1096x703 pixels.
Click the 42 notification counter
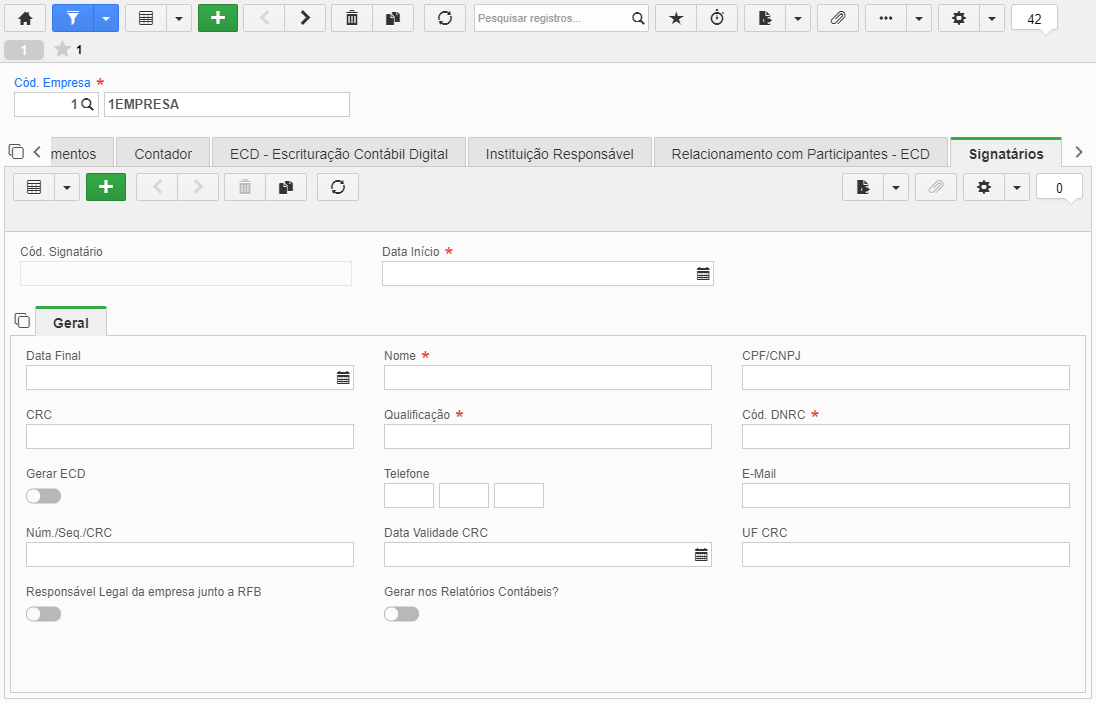1034,19
